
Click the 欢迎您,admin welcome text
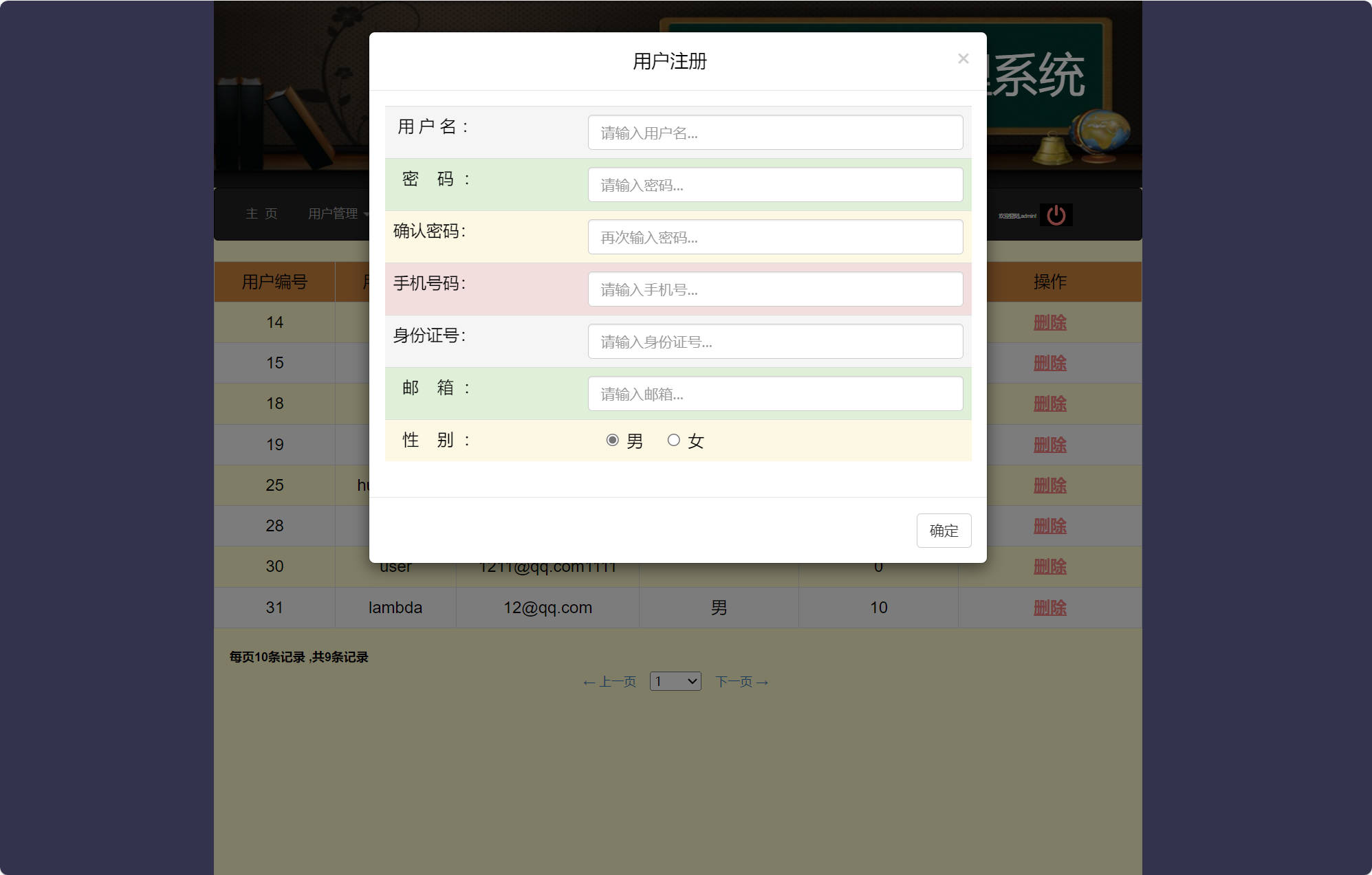point(1018,214)
